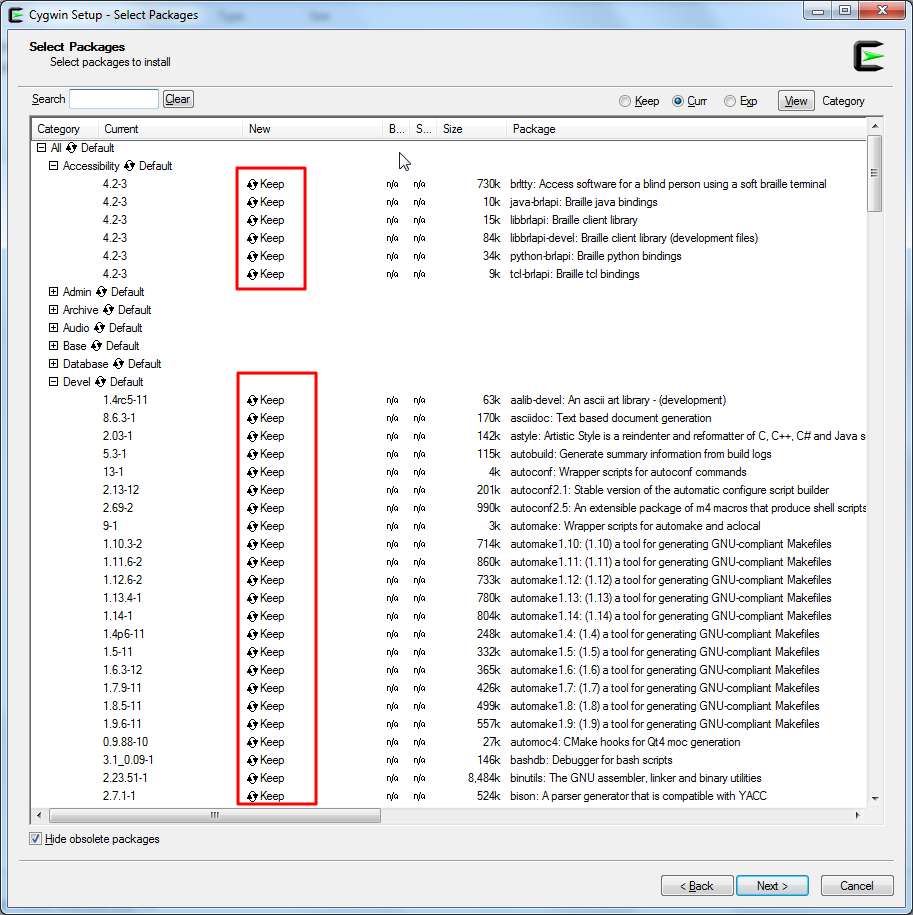This screenshot has width=913, height=915.
Task: Click the scroll up arrow of package list
Action: [874, 126]
